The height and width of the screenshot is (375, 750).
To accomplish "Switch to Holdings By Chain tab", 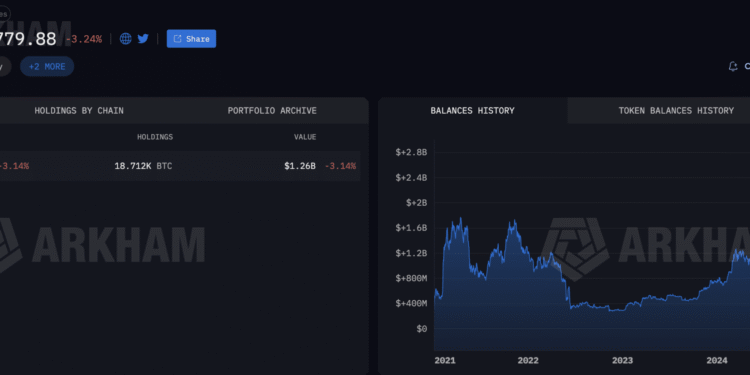I will tap(79, 110).
